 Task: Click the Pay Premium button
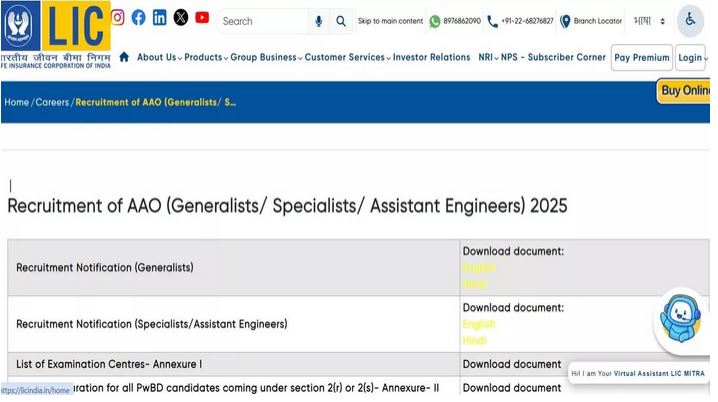click(641, 58)
